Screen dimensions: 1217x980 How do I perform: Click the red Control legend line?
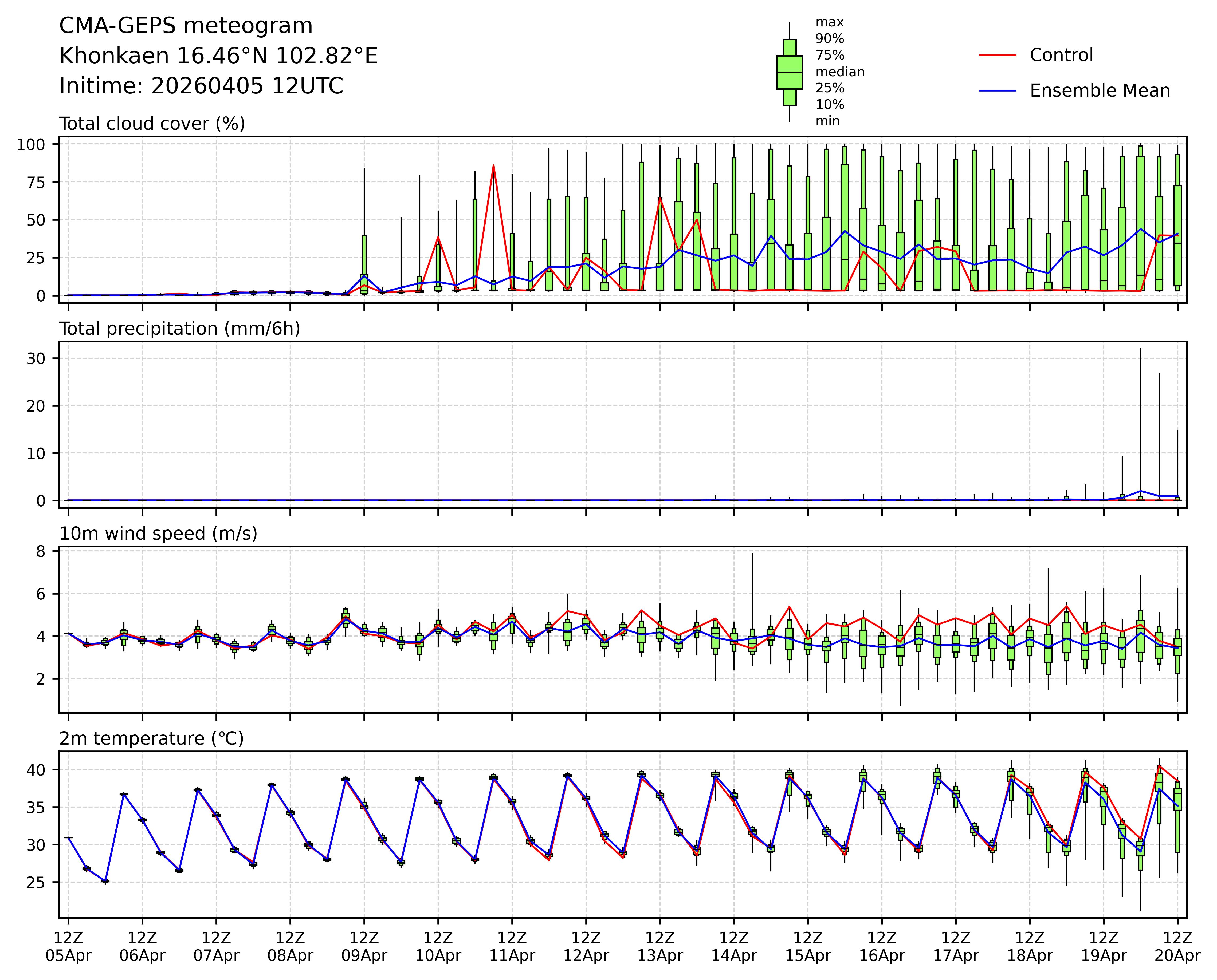pos(997,55)
